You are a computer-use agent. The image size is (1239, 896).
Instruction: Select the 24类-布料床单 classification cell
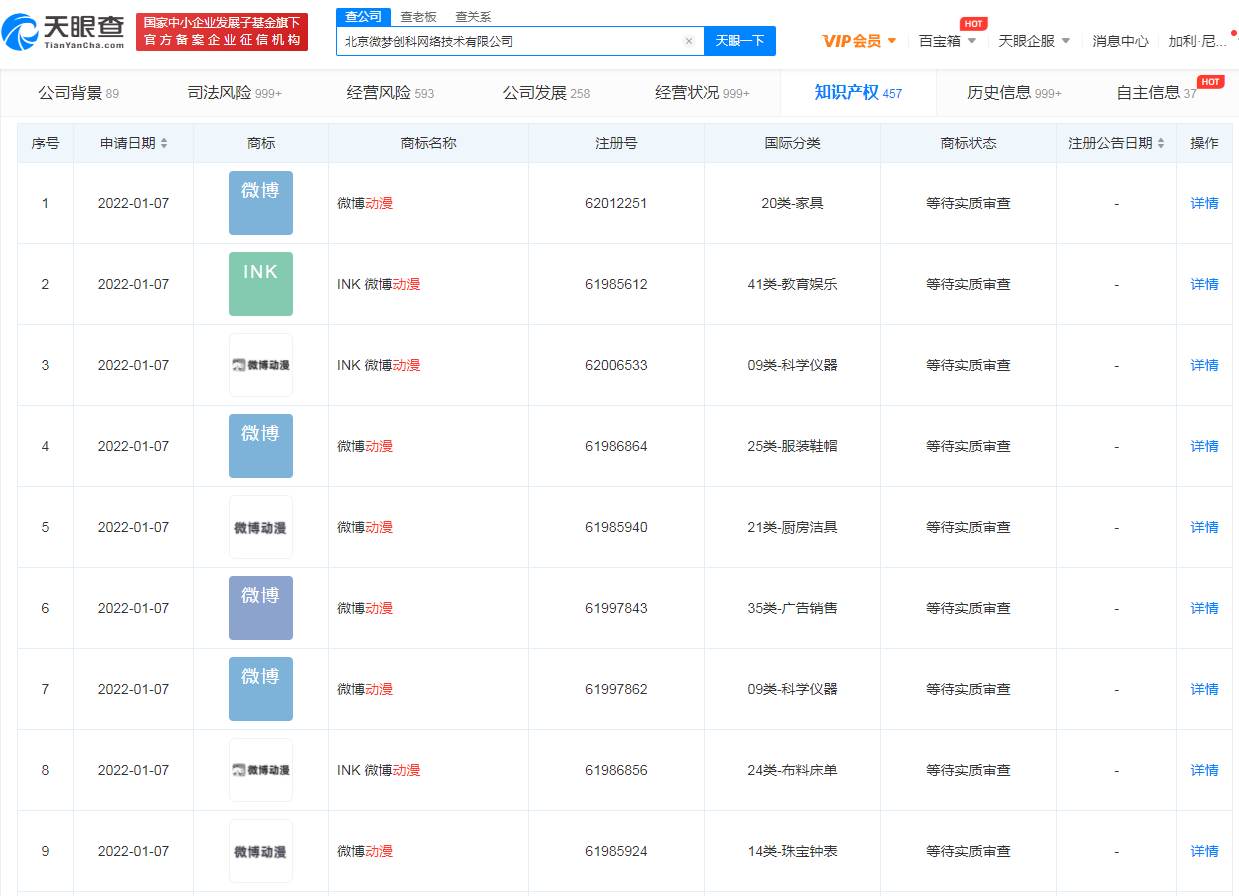(x=792, y=770)
